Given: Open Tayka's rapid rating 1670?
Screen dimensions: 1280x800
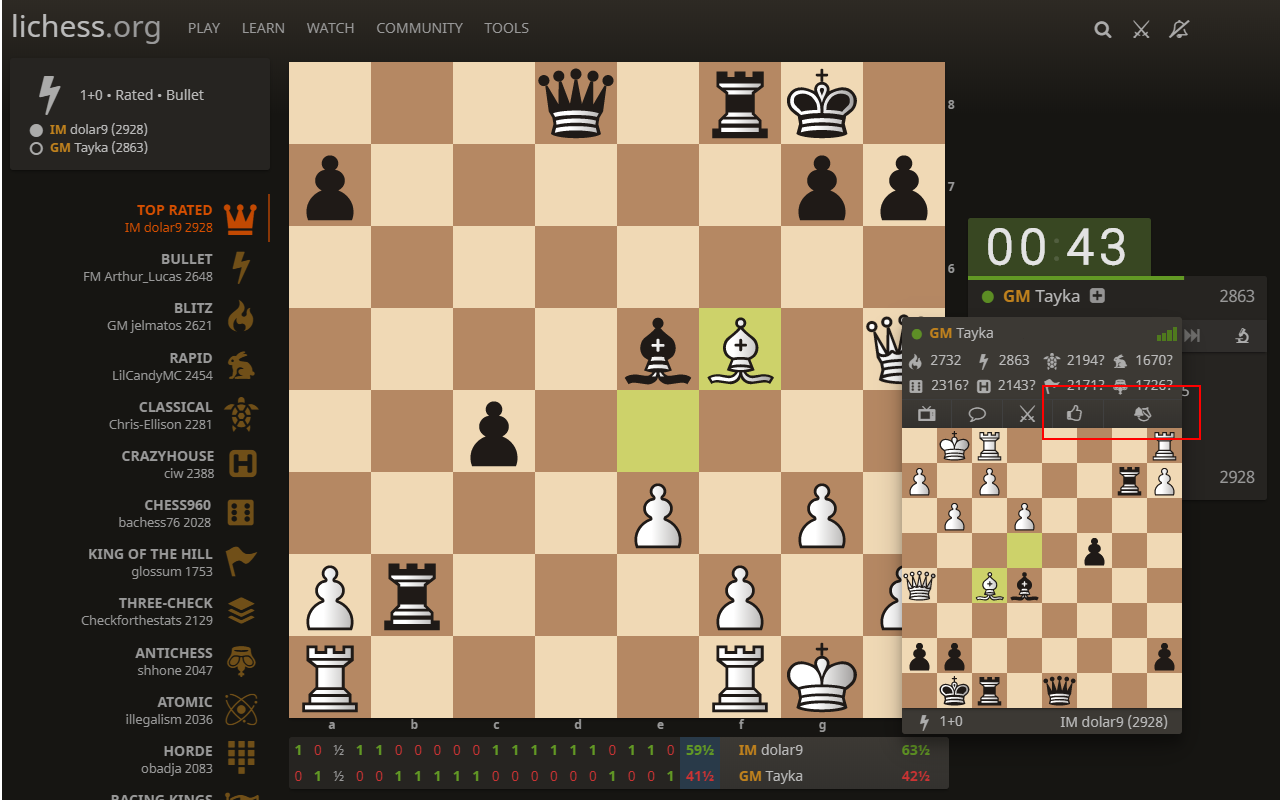Looking at the screenshot, I should click(1144, 361).
